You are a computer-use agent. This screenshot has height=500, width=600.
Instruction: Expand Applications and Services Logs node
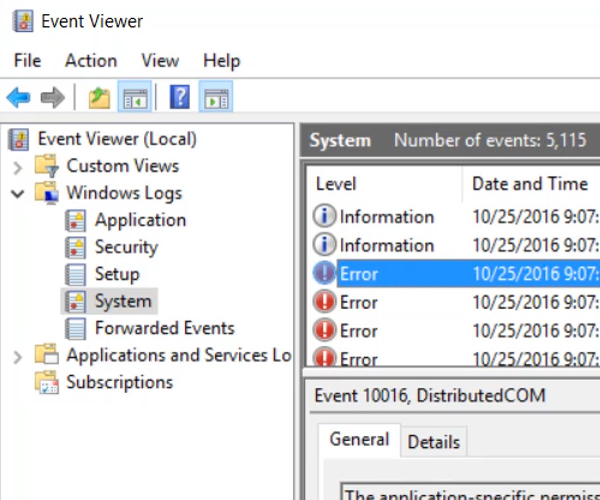(x=18, y=357)
